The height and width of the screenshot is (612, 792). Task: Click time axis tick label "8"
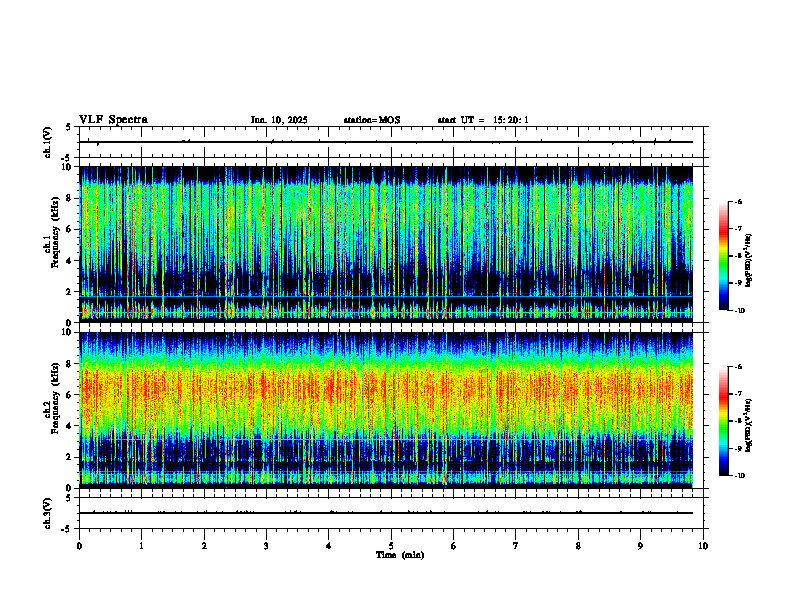578,546
